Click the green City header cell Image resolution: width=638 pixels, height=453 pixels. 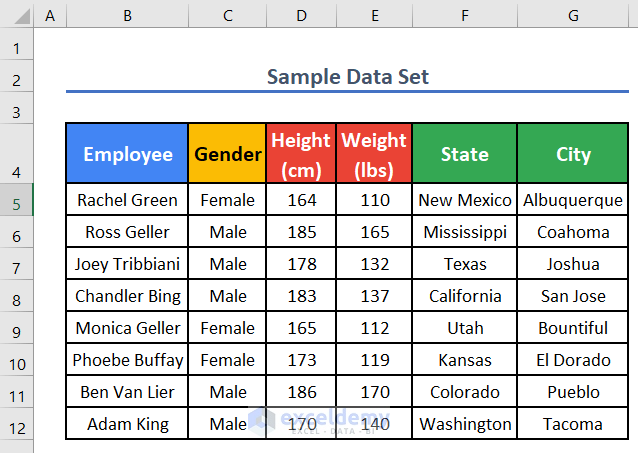click(573, 154)
